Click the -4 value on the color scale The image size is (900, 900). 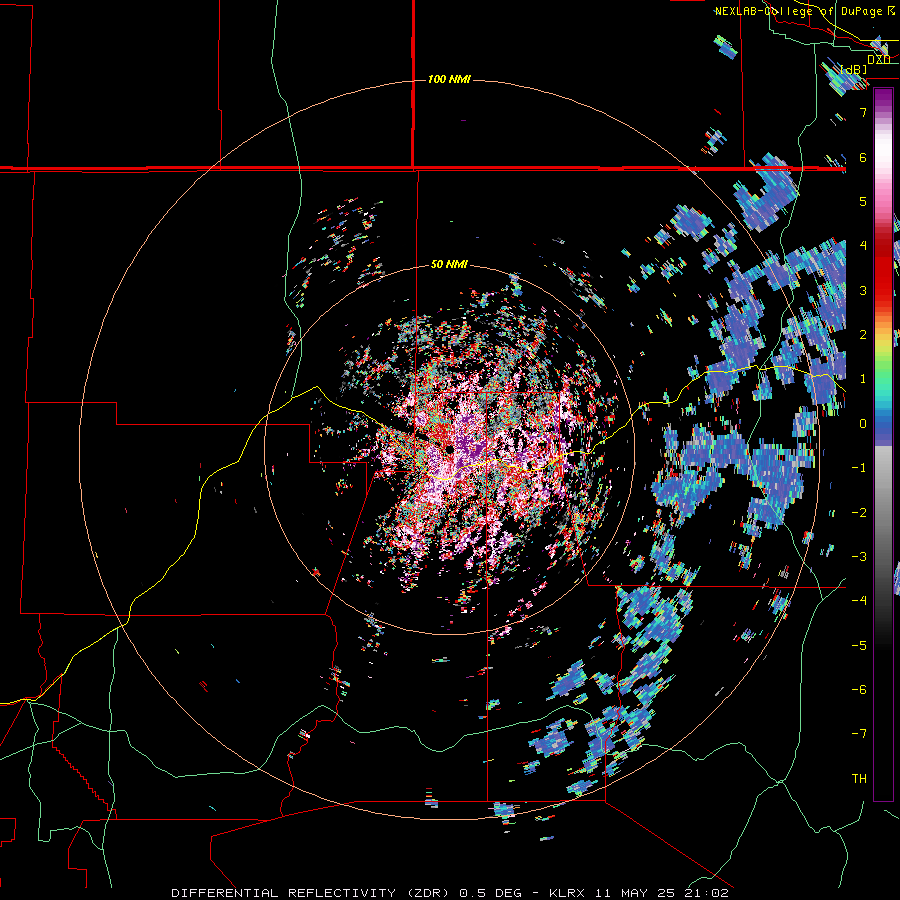pyautogui.click(x=859, y=601)
